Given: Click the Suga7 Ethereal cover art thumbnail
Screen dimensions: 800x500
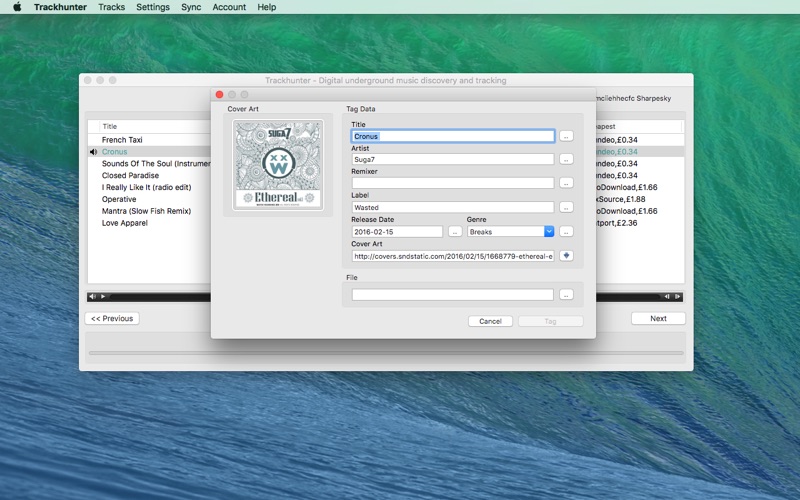Looking at the screenshot, I should [x=278, y=165].
